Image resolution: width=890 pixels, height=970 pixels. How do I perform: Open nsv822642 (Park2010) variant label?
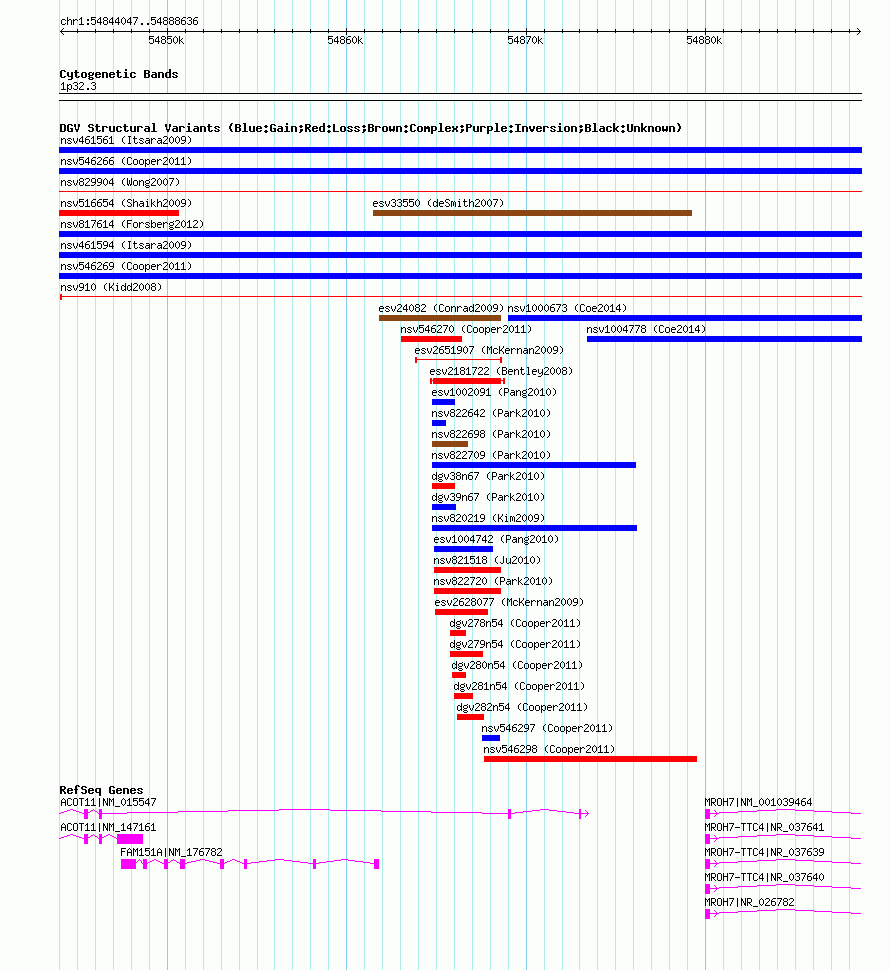pyautogui.click(x=491, y=414)
